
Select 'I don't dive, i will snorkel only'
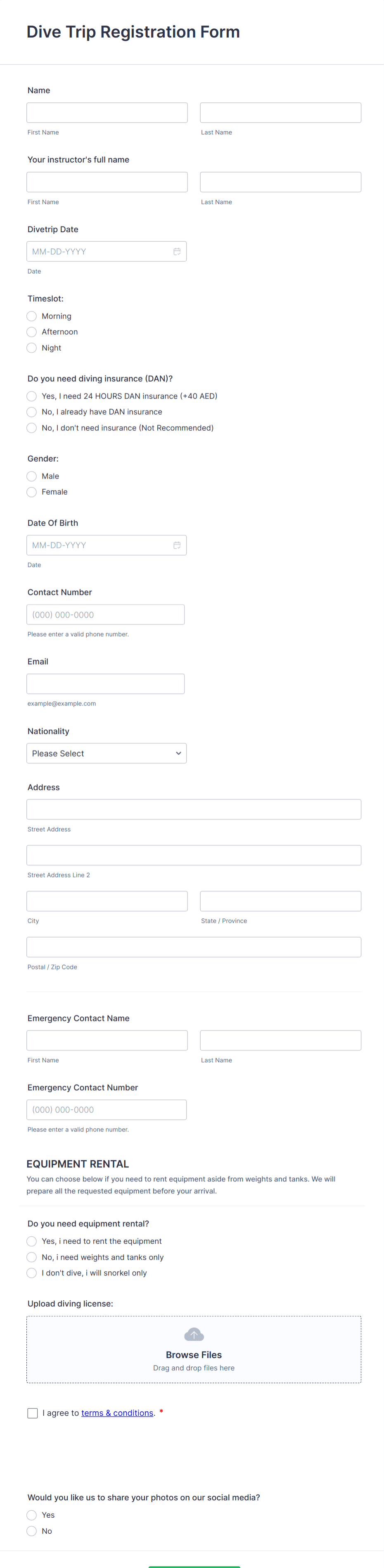31,1272
